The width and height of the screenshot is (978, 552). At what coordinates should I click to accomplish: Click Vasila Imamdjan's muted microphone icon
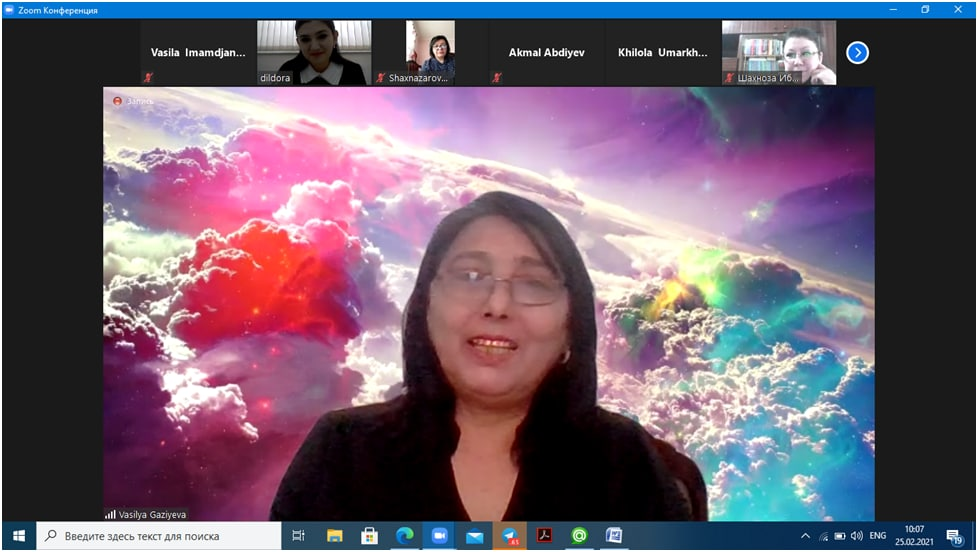pyautogui.click(x=148, y=78)
